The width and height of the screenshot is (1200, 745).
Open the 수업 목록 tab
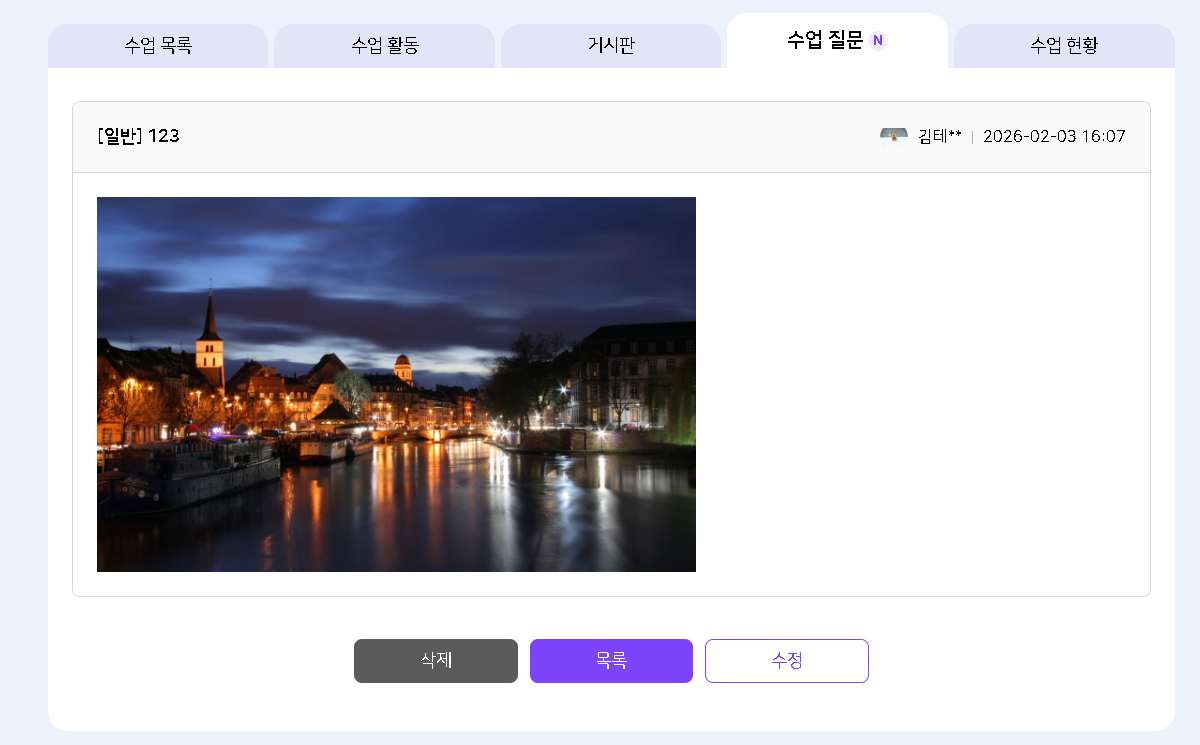pyautogui.click(x=158, y=45)
